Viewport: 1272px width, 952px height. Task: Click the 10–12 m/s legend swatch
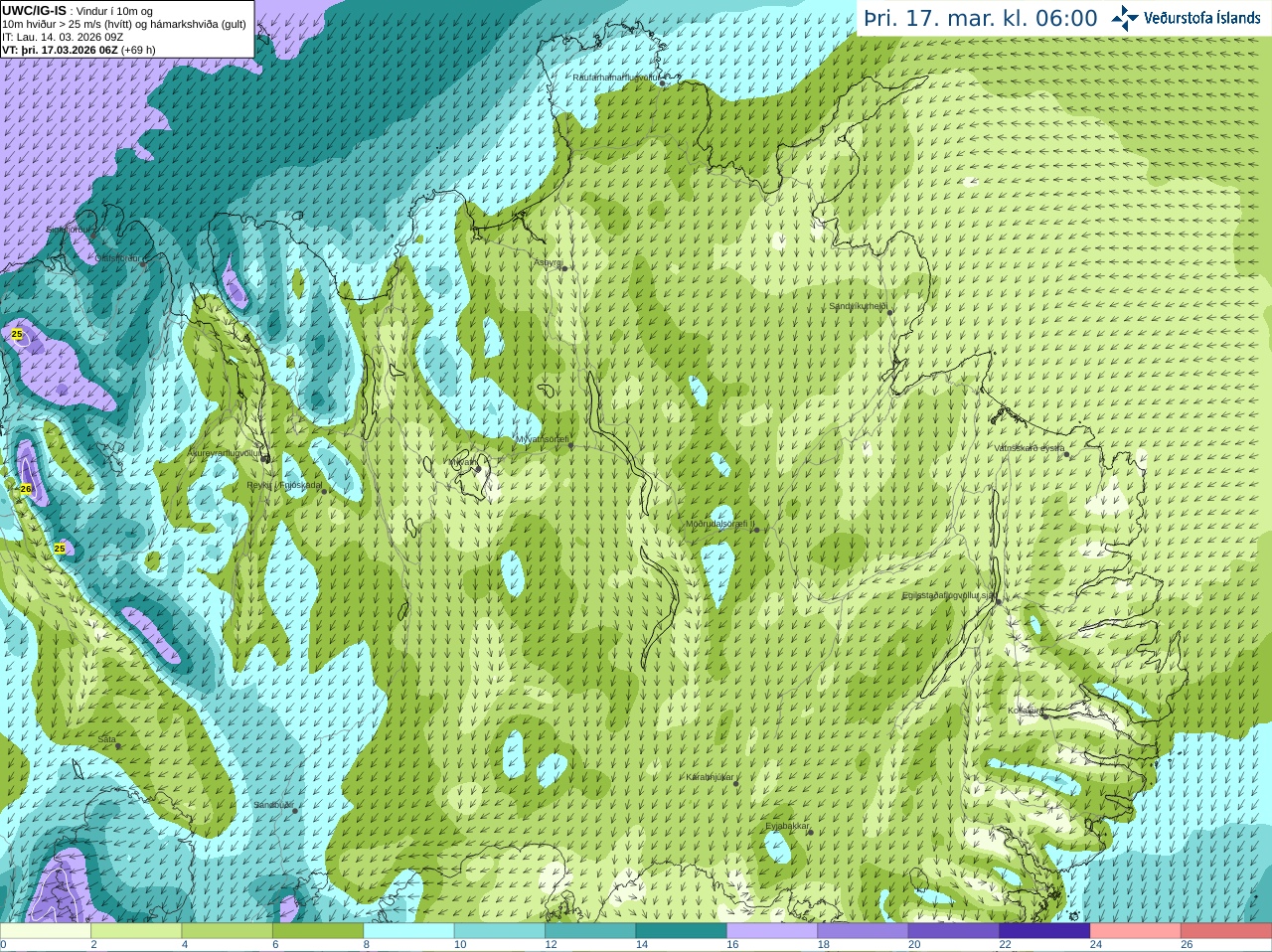(500, 931)
